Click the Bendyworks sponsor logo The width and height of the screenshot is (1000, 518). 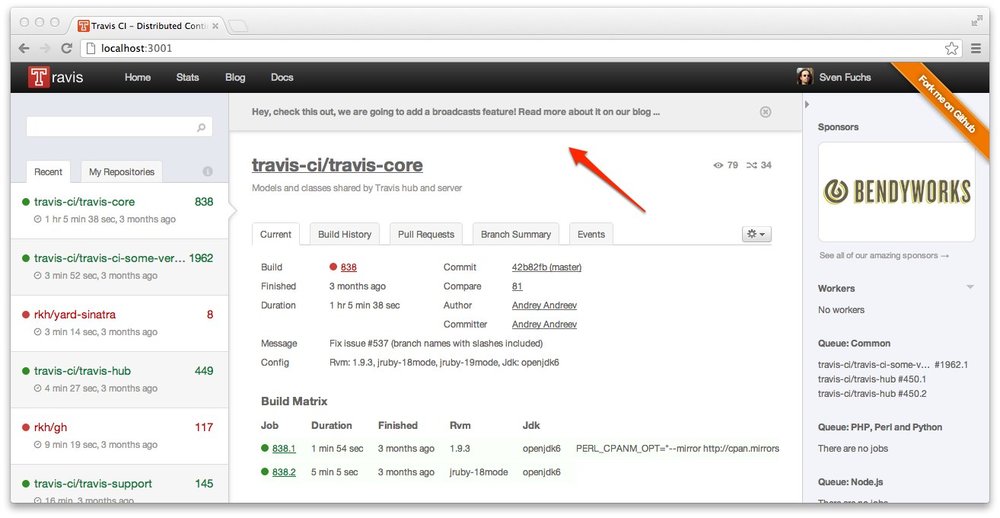coord(896,191)
